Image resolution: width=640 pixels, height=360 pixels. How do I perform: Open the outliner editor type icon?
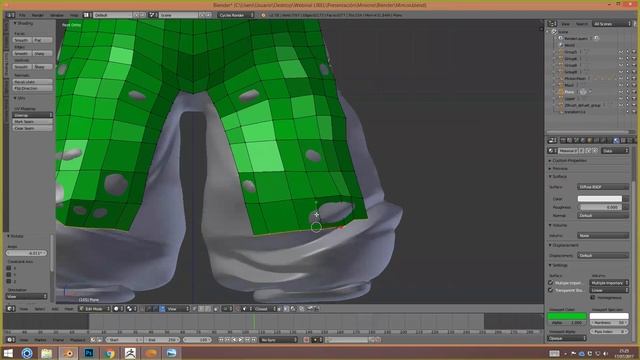coord(552,24)
